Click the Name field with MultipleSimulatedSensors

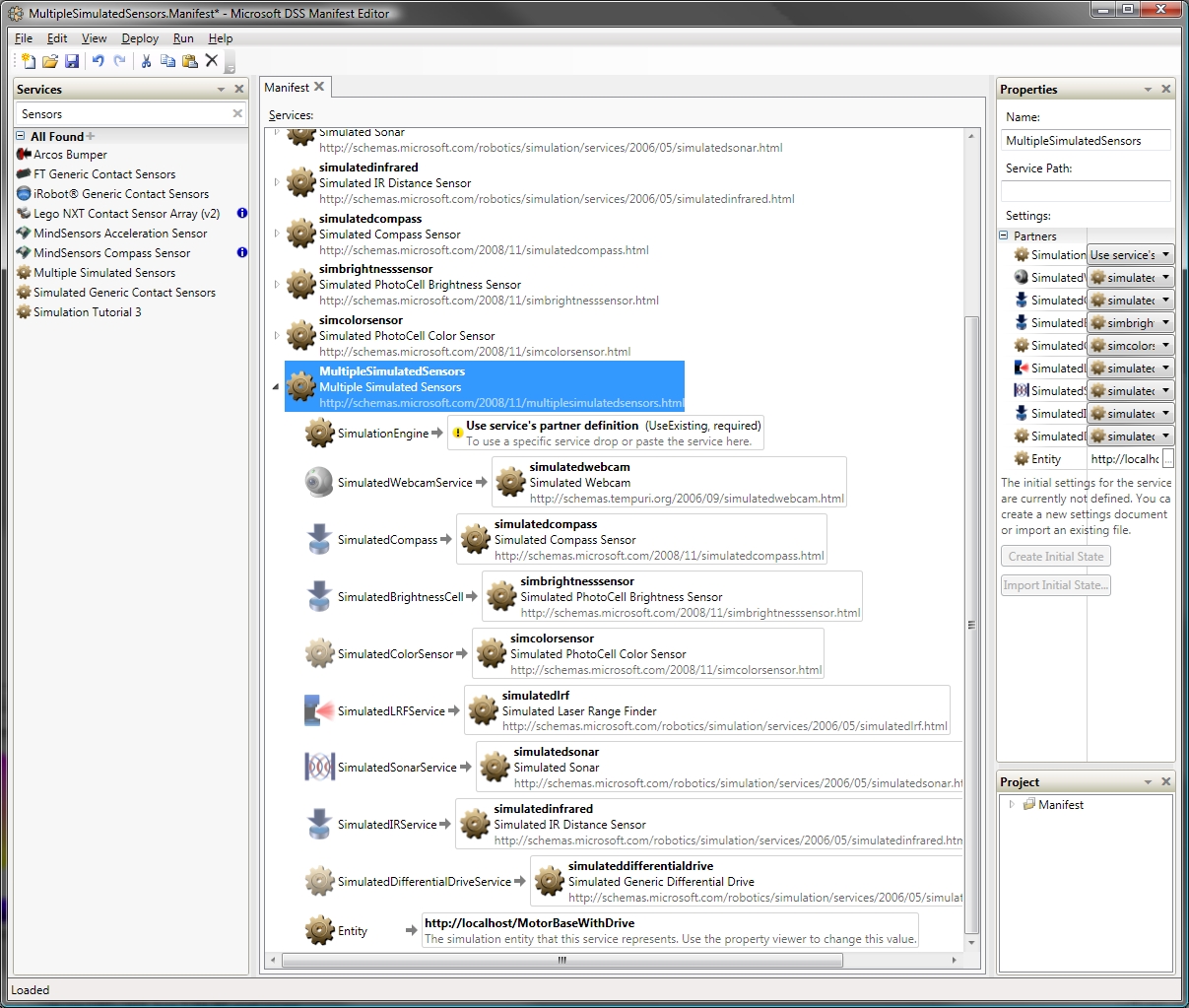coord(1086,141)
